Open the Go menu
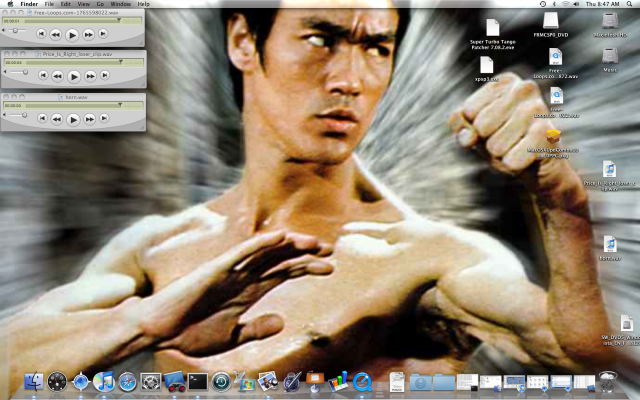 (100, 4)
